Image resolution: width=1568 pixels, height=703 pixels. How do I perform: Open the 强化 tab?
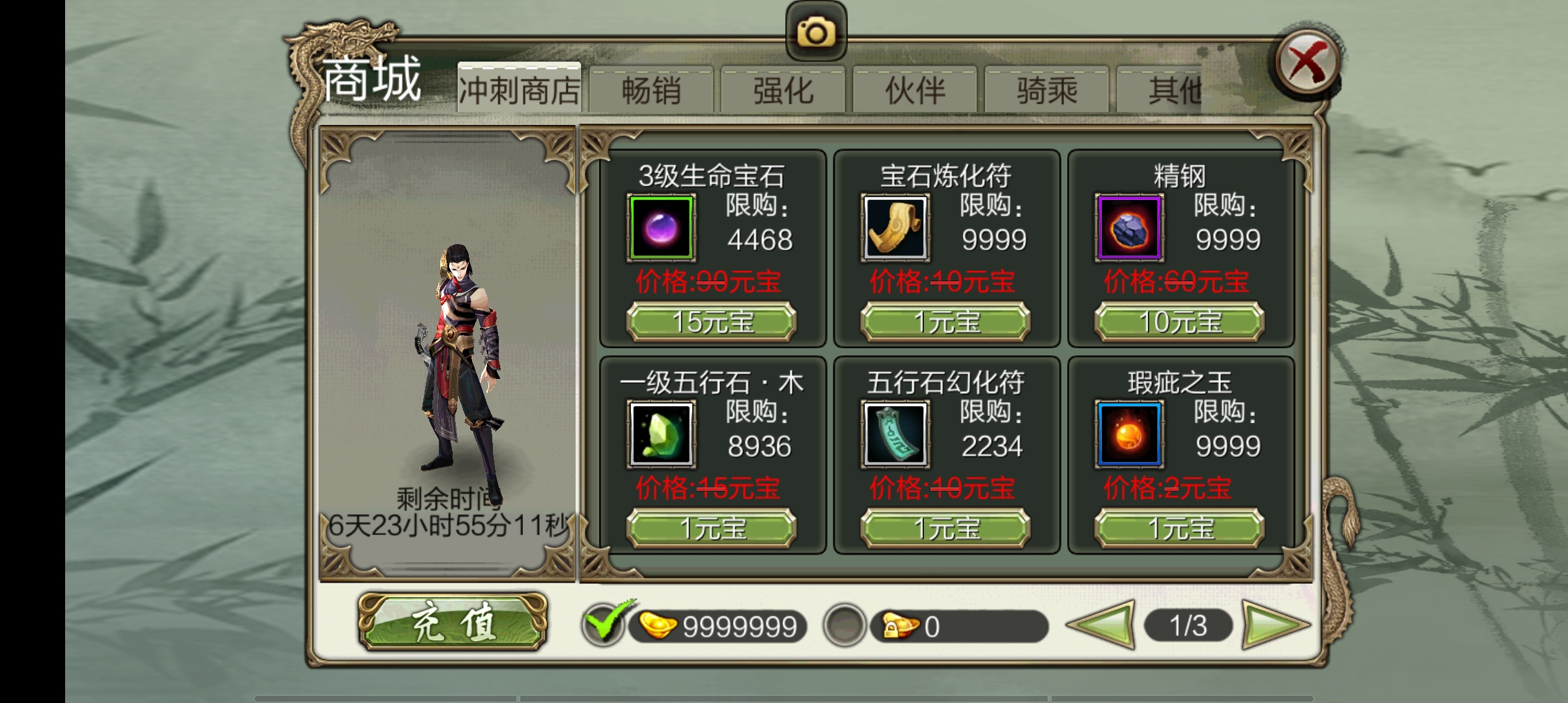coord(783,90)
